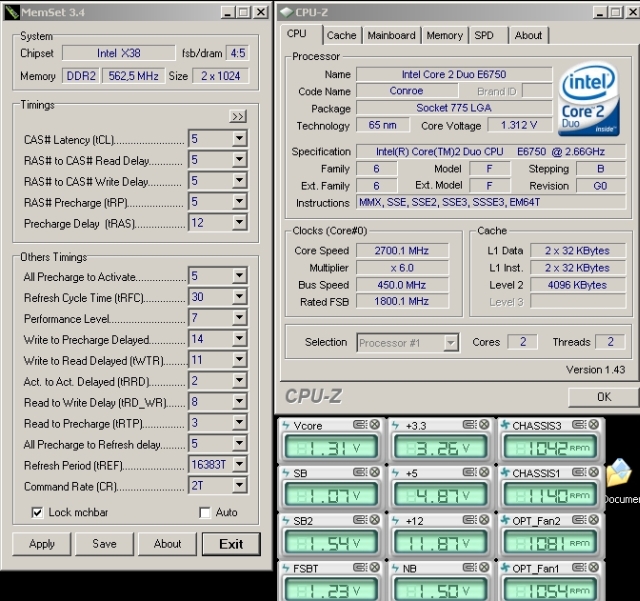Open Write to Precharge Delayed dropdown
This screenshot has height=601, width=640.
pyautogui.click(x=240, y=339)
